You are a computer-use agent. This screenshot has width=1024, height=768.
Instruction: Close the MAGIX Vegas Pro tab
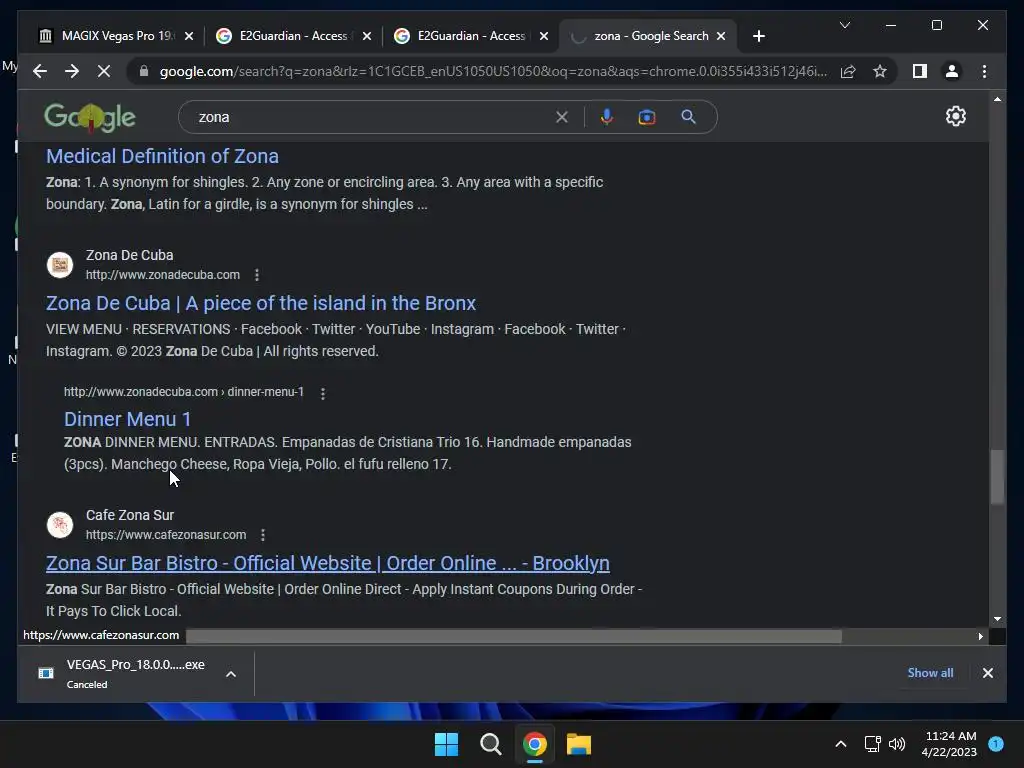coord(189,36)
